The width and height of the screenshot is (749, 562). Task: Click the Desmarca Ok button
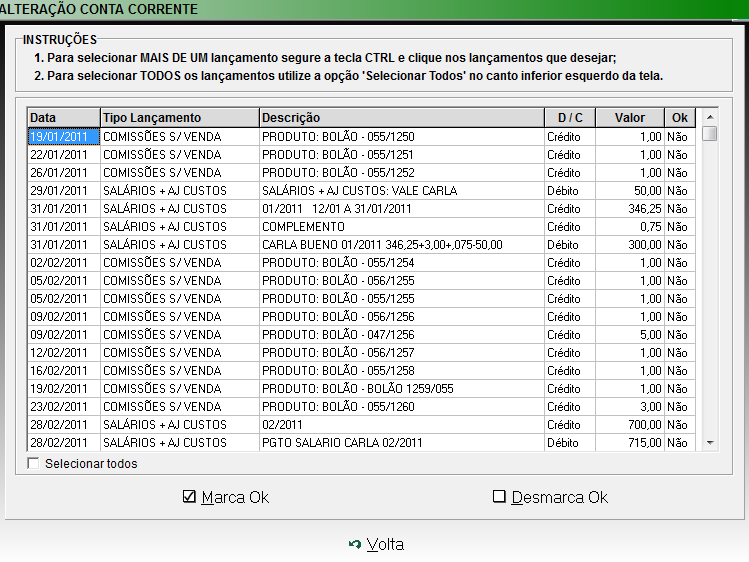[550, 497]
